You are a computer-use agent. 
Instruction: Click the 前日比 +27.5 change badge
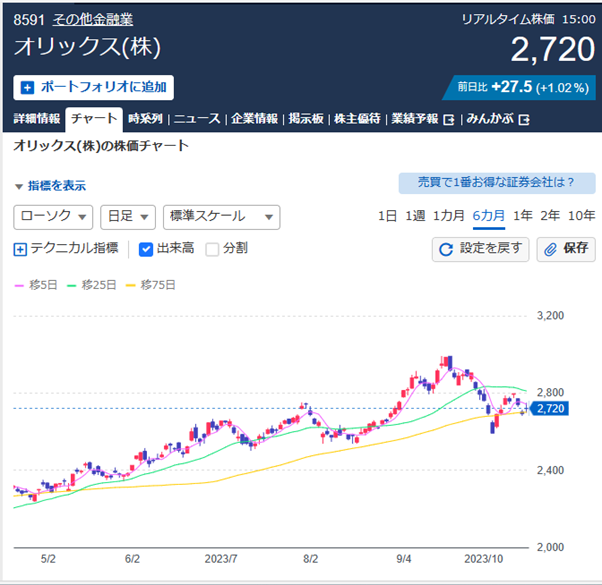click(x=519, y=88)
